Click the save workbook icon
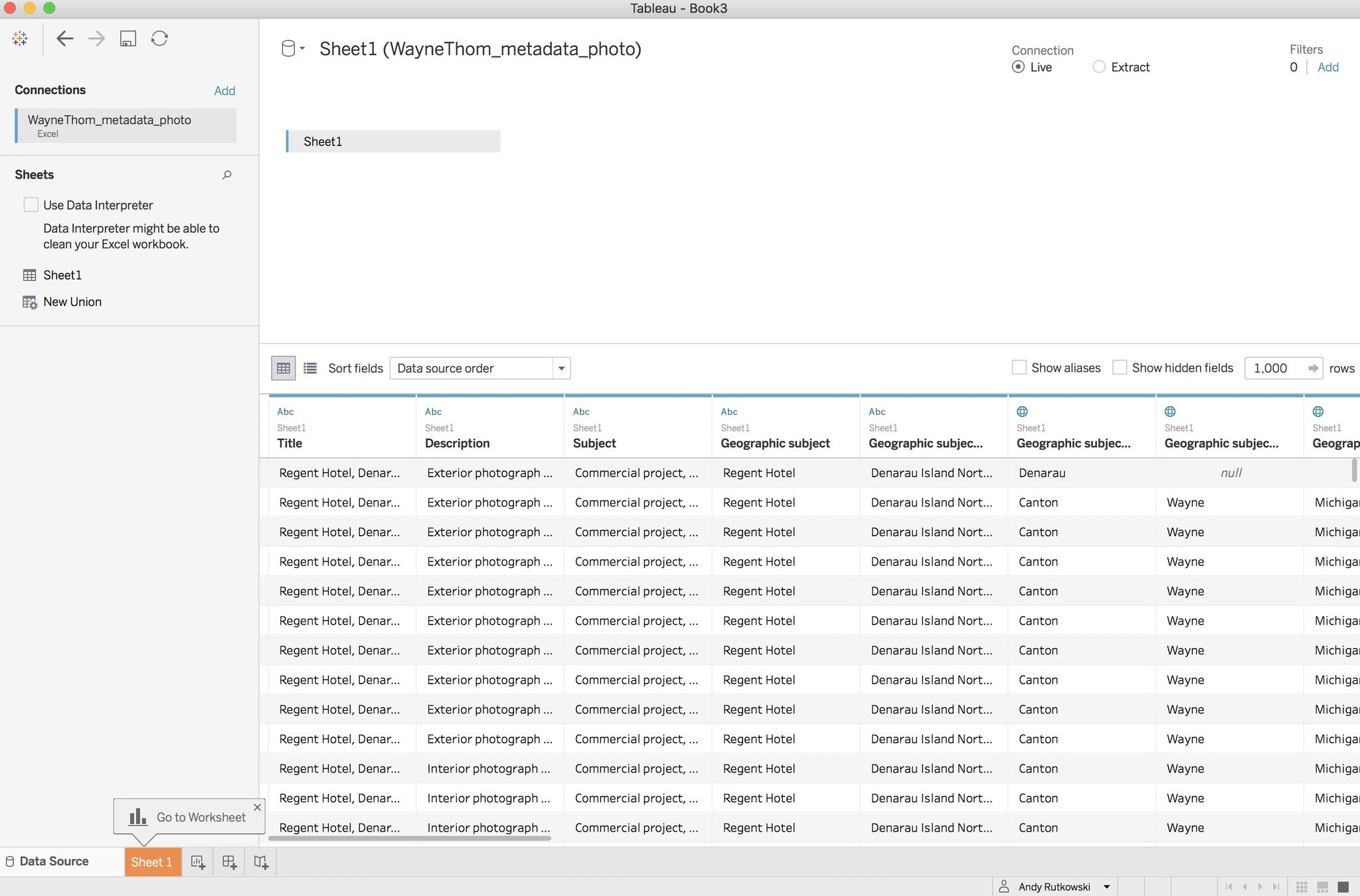The image size is (1360, 896). 128,38
